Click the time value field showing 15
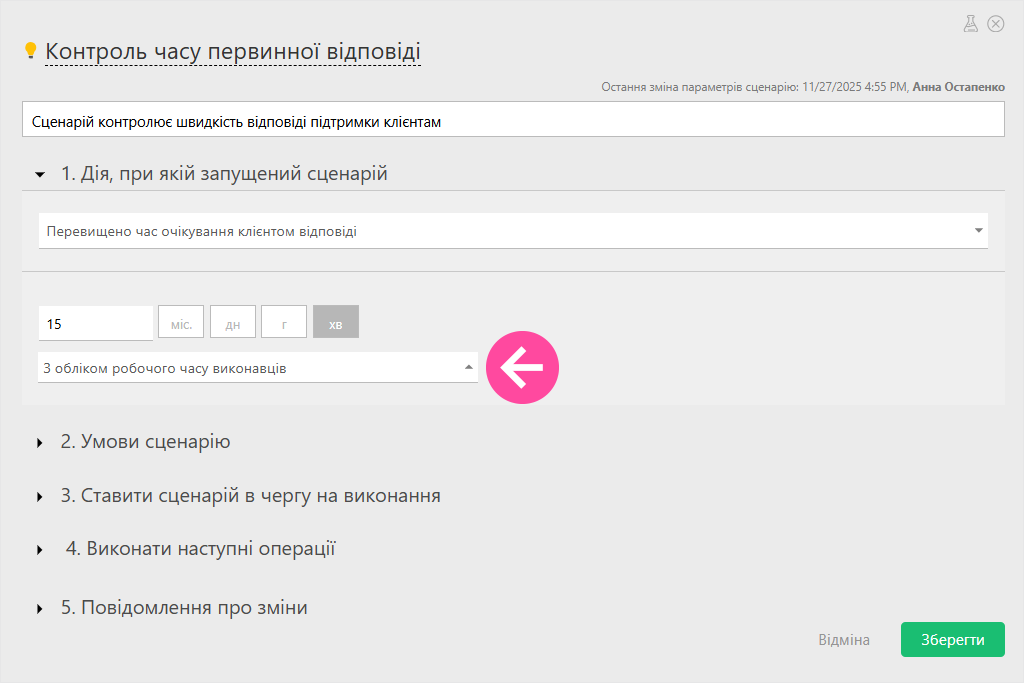 [x=95, y=323]
